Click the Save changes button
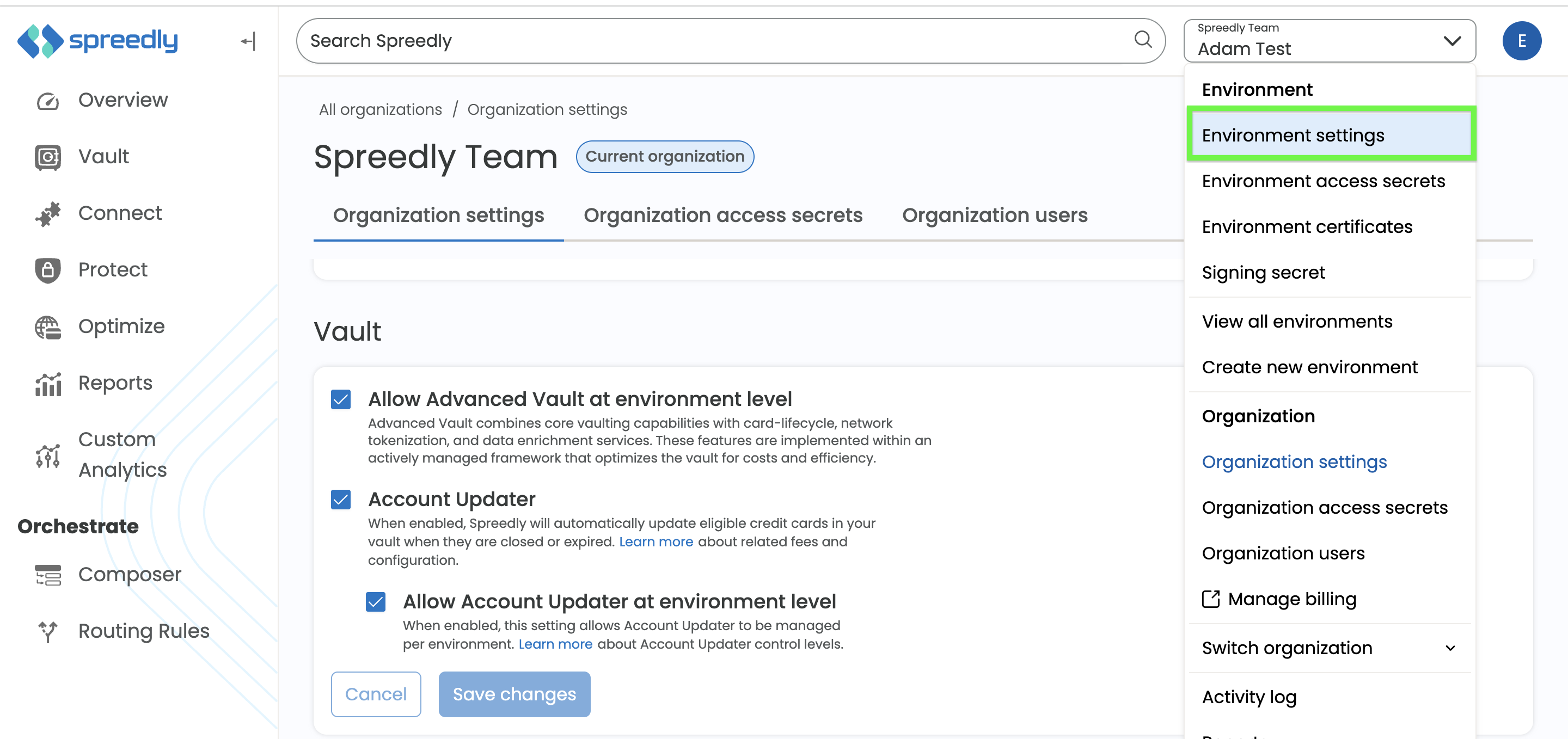The height and width of the screenshot is (739, 1568). coord(514,694)
